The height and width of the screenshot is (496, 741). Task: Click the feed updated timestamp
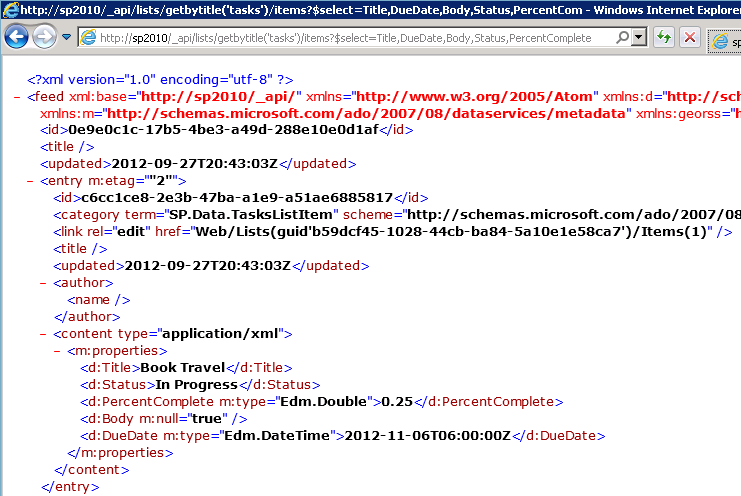[195, 163]
